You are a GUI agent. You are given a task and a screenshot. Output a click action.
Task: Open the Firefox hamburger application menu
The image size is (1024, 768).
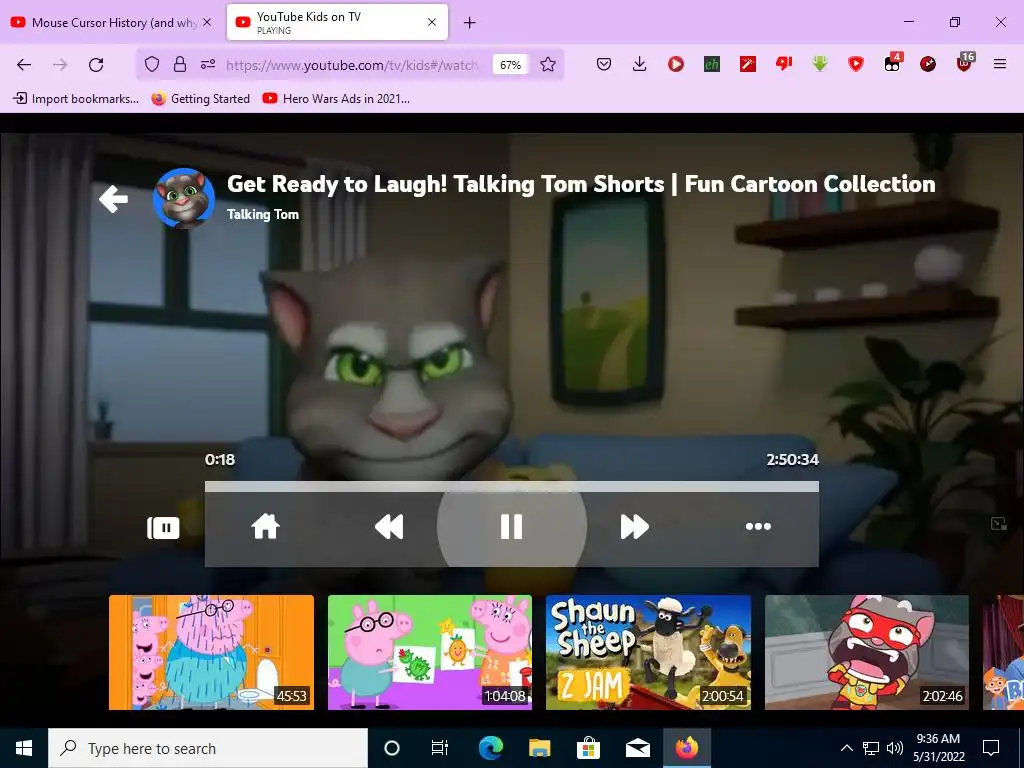tap(1000, 64)
